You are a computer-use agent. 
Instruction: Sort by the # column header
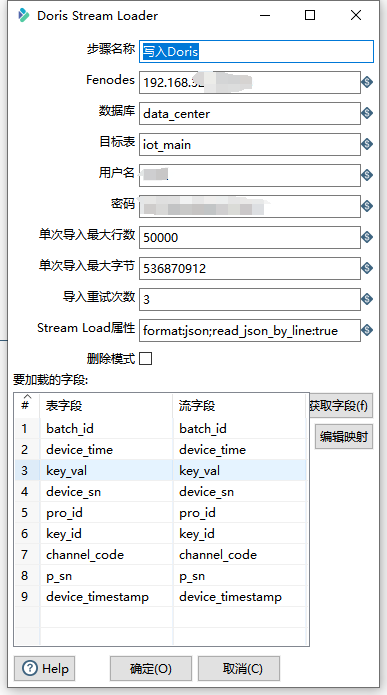click(x=27, y=405)
